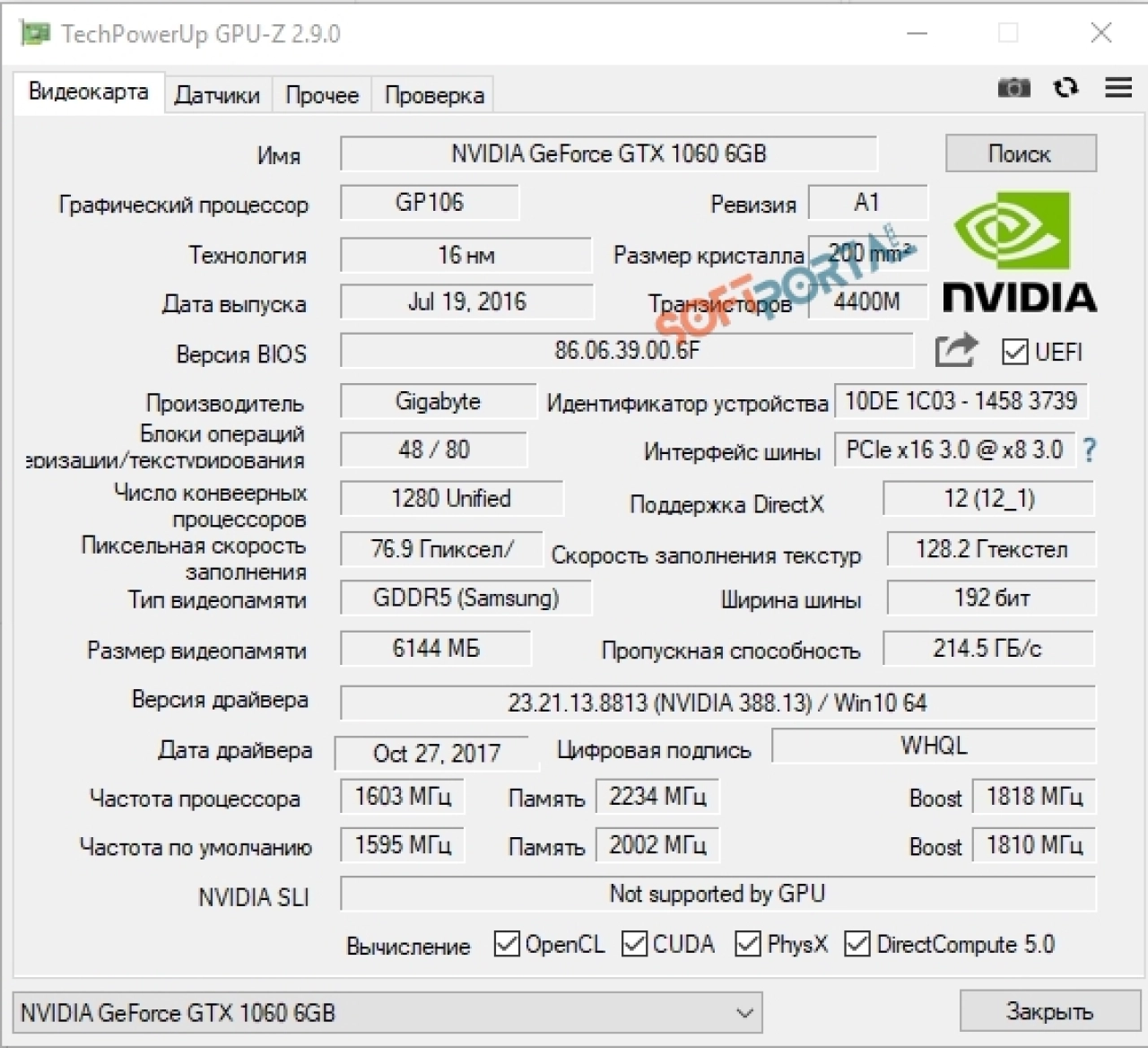Click the BIOS version field 86.06.39.00.6F

(x=627, y=350)
